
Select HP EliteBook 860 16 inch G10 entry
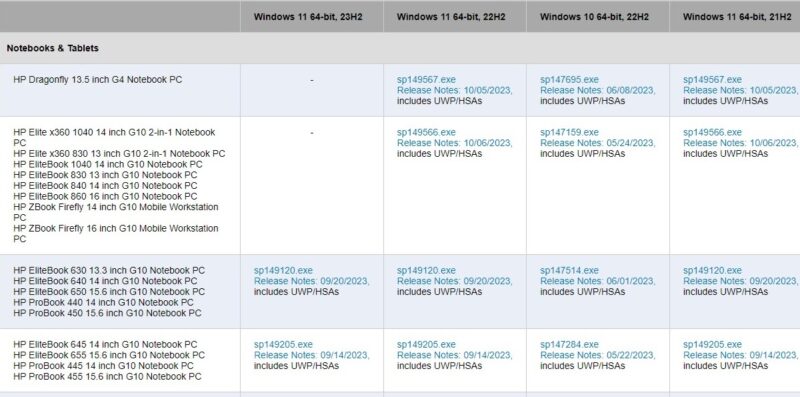(105, 196)
